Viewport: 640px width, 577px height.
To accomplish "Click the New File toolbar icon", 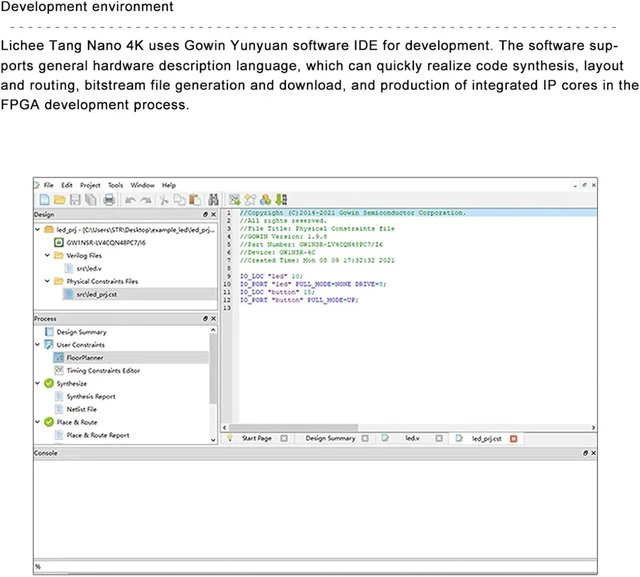I will tap(44, 200).
